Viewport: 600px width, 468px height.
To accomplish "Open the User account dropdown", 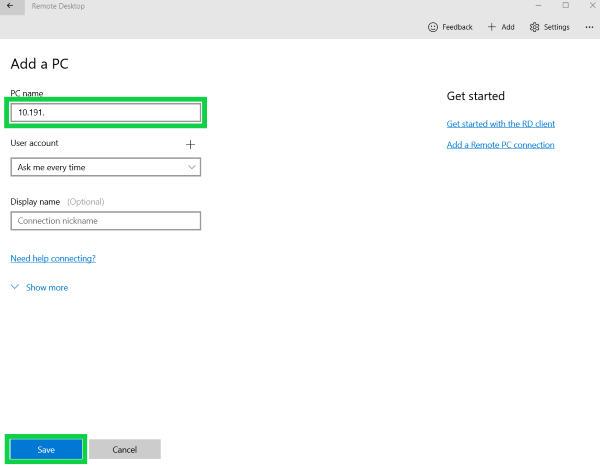I will (x=105, y=167).
